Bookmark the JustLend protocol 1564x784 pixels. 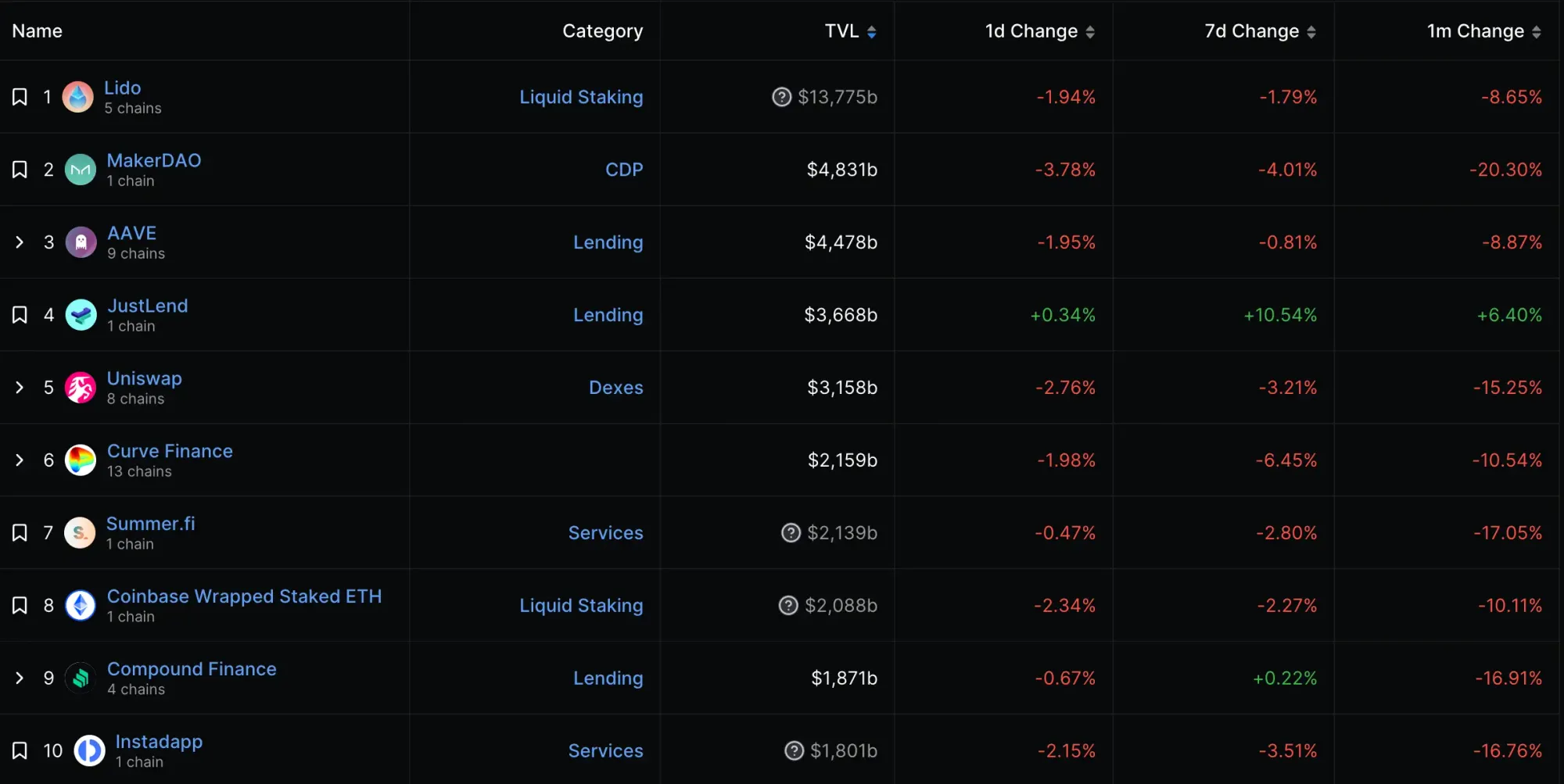point(20,315)
